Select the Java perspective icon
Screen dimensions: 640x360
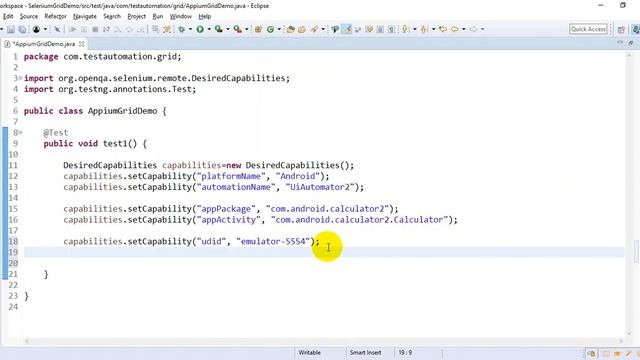coord(635,29)
